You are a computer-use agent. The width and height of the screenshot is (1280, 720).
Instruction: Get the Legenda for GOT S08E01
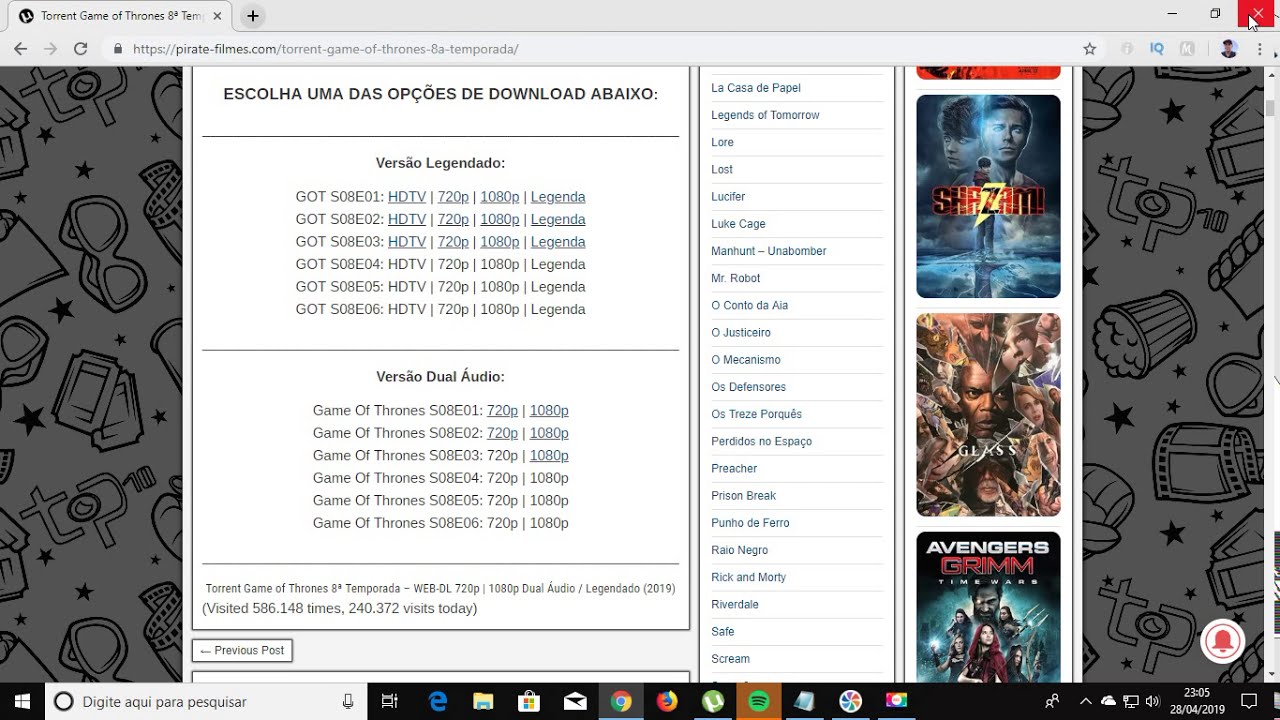(x=558, y=197)
